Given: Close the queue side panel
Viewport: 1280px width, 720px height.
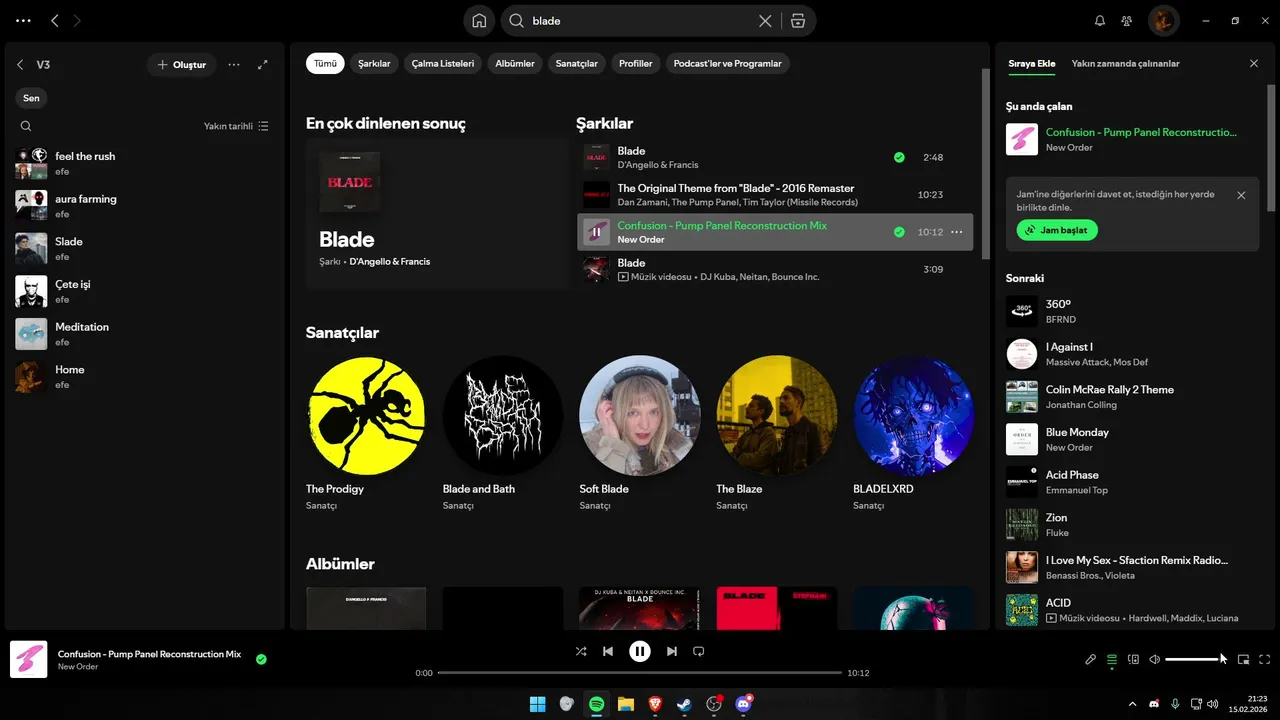Looking at the screenshot, I should coord(1254,63).
